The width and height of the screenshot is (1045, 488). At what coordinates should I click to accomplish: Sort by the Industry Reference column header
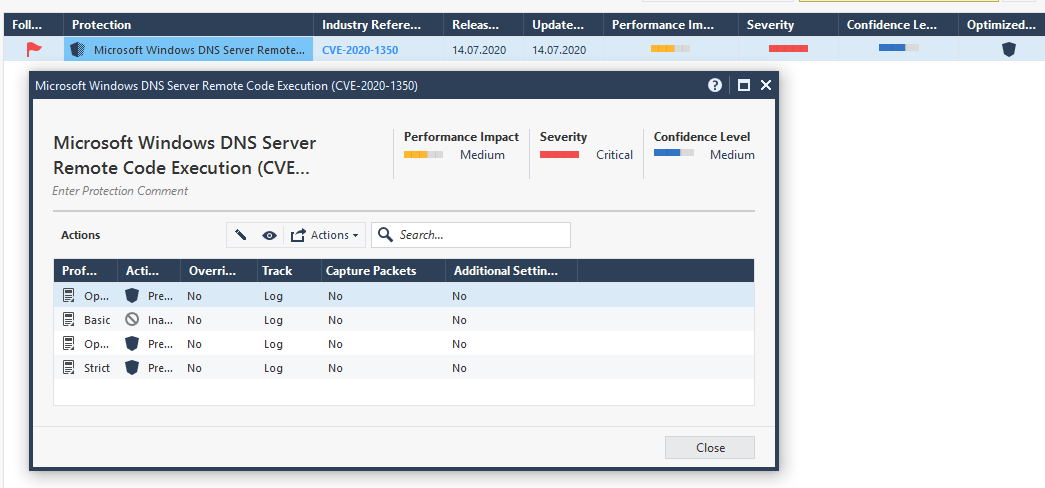(x=379, y=25)
